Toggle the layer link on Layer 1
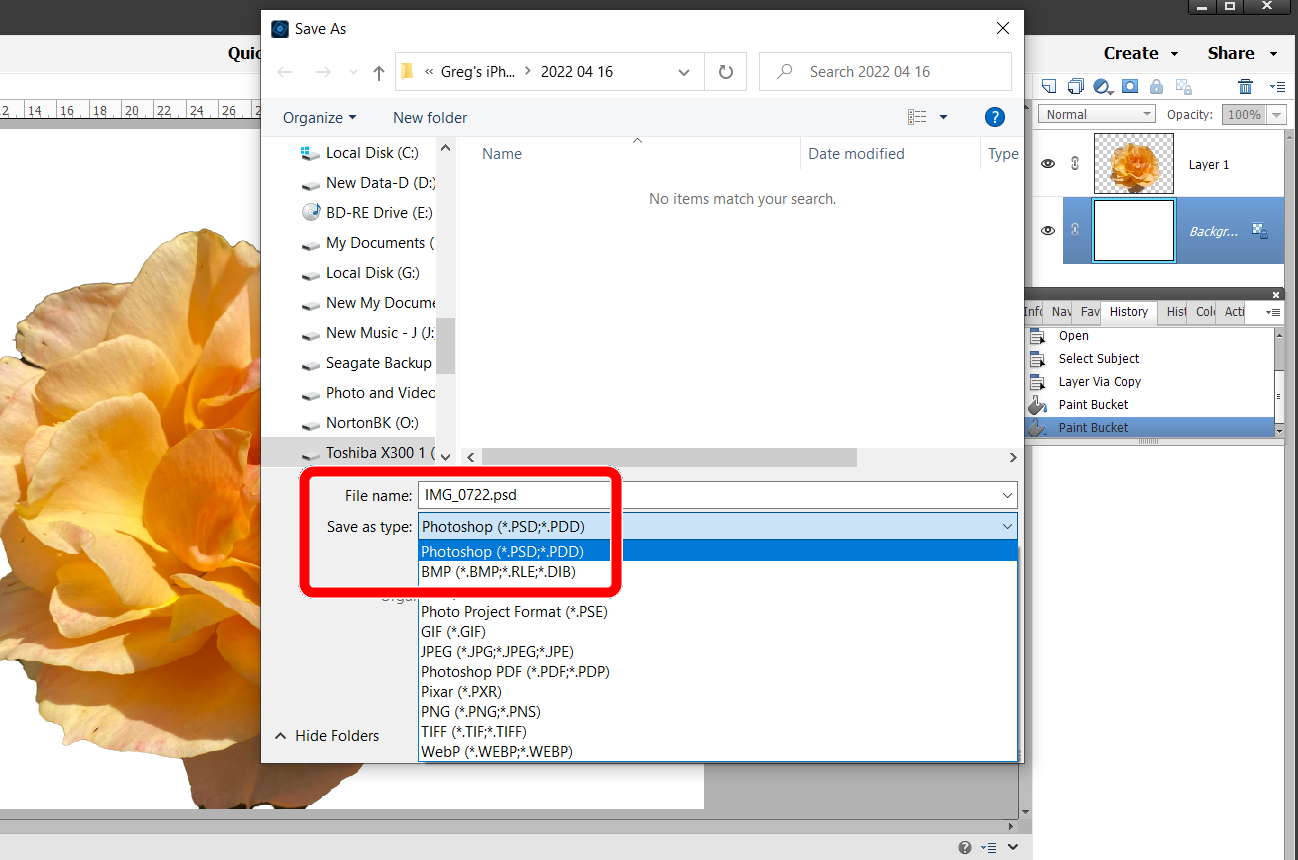Screen dimensions: 1298x860 click(1074, 163)
